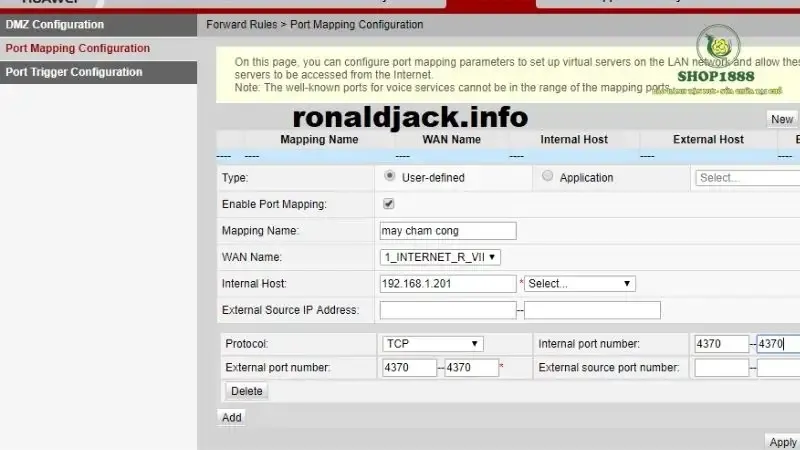Screen dimensions: 800x450
Task: Click the Internal Host IP field
Action: click(x=448, y=284)
